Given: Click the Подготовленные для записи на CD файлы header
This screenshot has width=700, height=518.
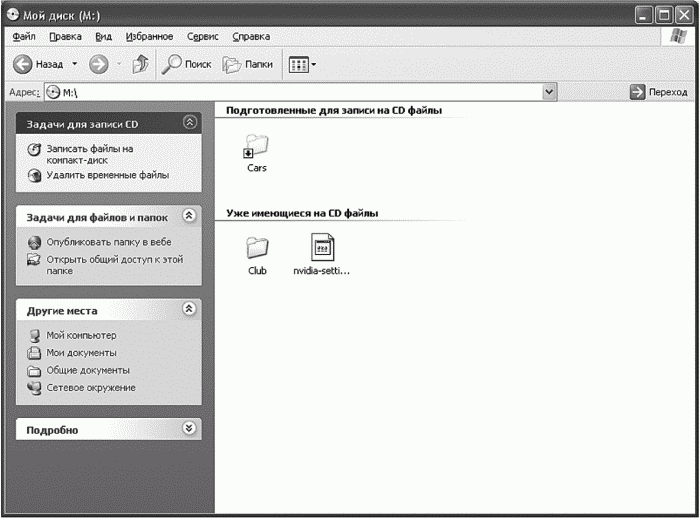Looking at the screenshot, I should 334,110.
